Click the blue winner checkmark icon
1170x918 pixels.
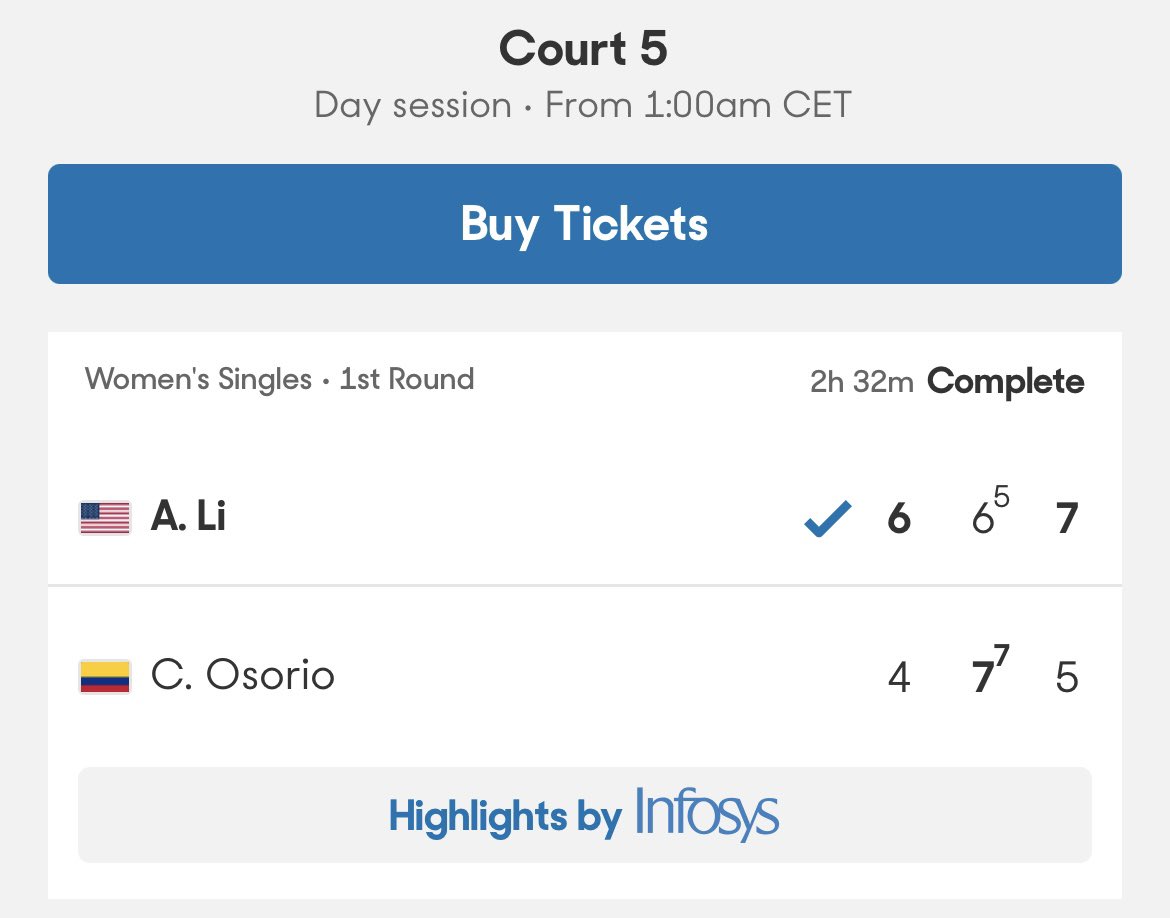(x=828, y=519)
